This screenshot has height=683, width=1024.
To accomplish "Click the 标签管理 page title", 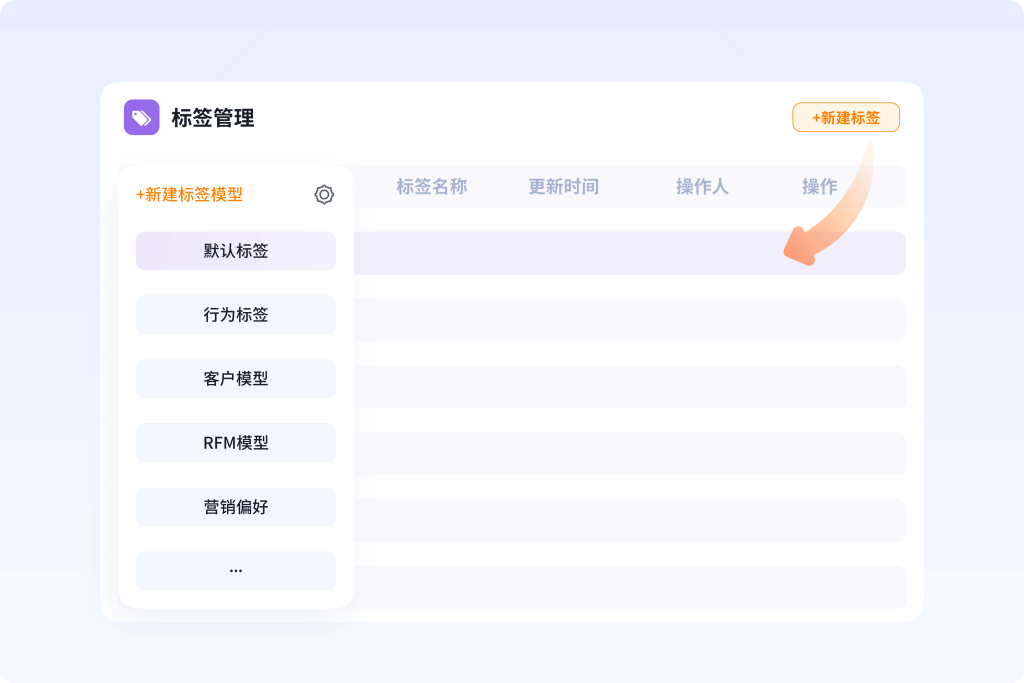I will tap(213, 118).
